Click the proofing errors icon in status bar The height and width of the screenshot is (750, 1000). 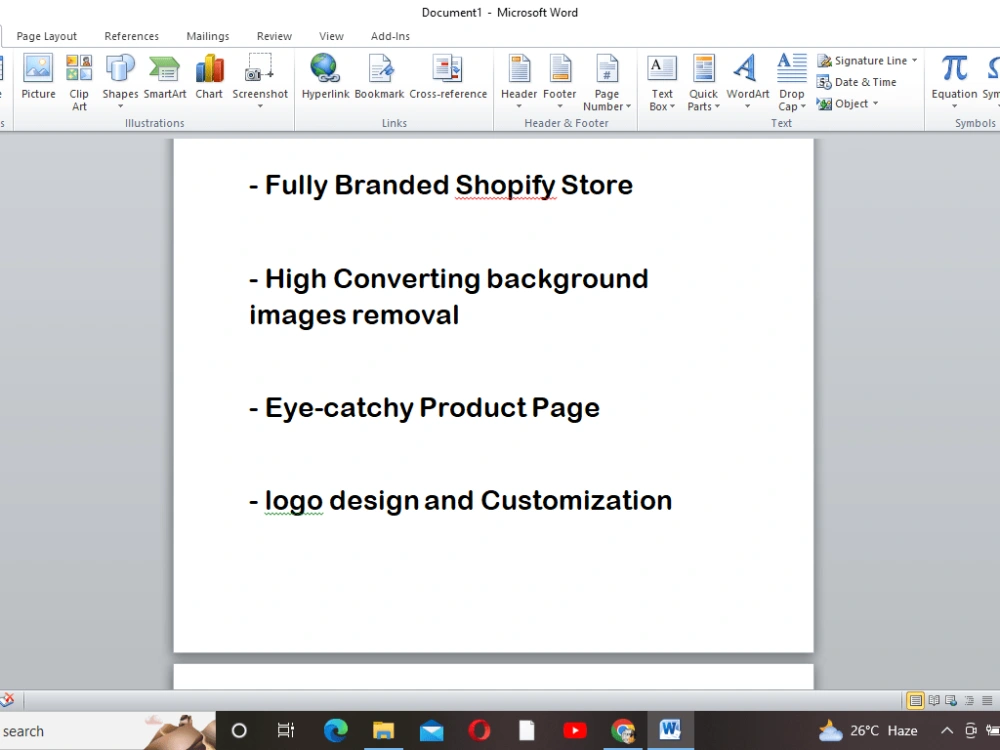coord(8,700)
